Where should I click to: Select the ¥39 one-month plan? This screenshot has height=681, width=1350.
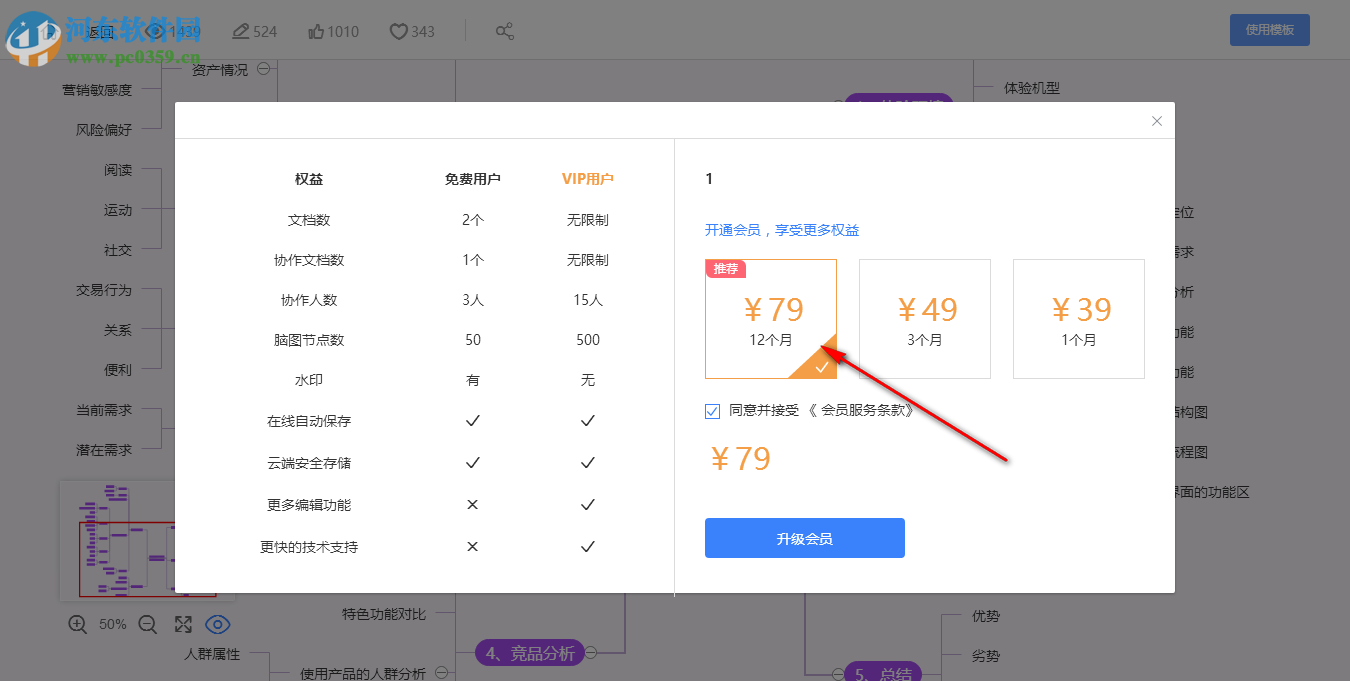(1078, 318)
